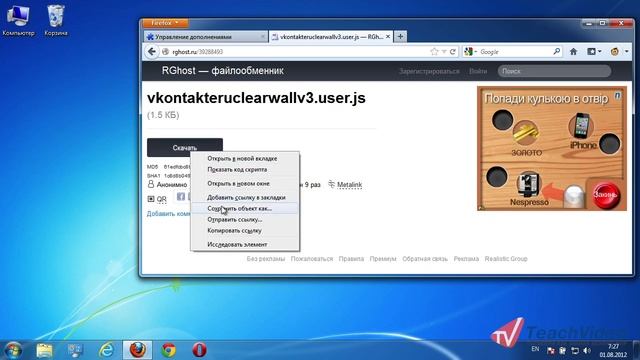Click the 'Войти' login link
640x360 pixels.
pyautogui.click(x=478, y=71)
